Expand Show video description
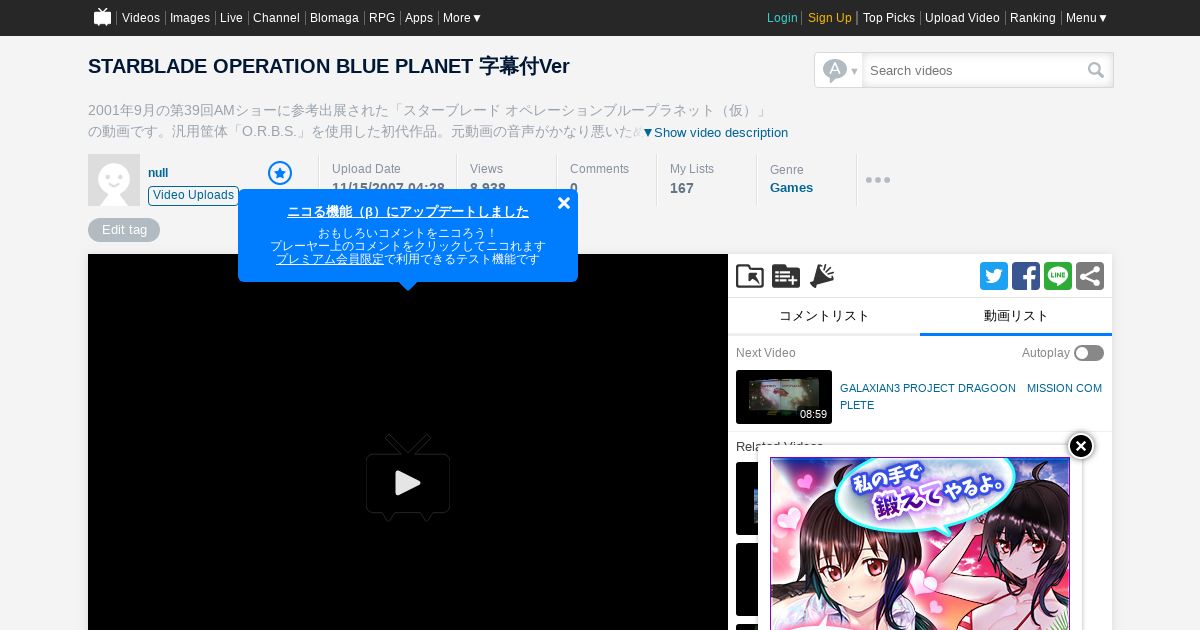Image resolution: width=1200 pixels, height=630 pixels. pos(715,132)
